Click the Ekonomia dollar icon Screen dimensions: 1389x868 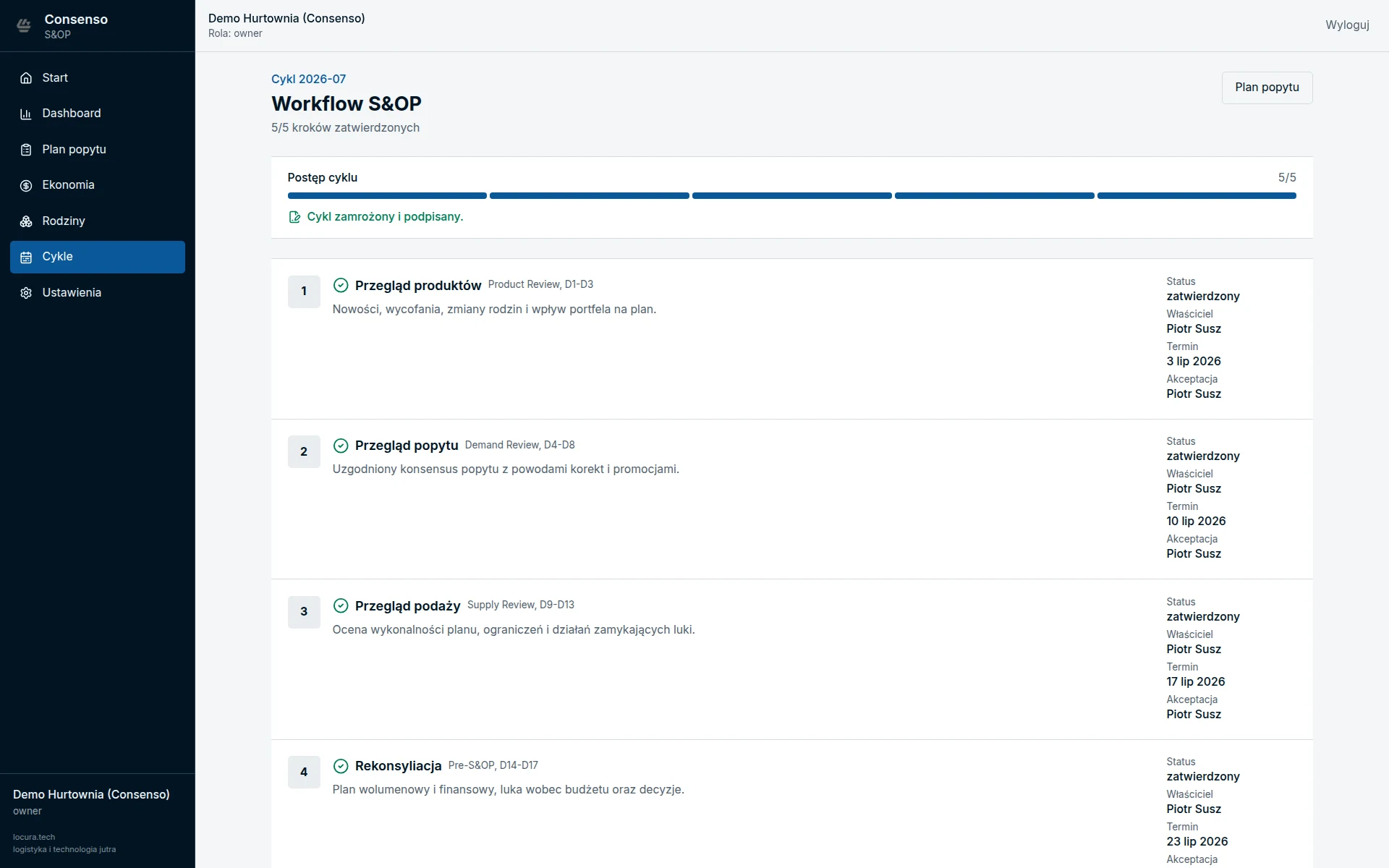pyautogui.click(x=26, y=185)
